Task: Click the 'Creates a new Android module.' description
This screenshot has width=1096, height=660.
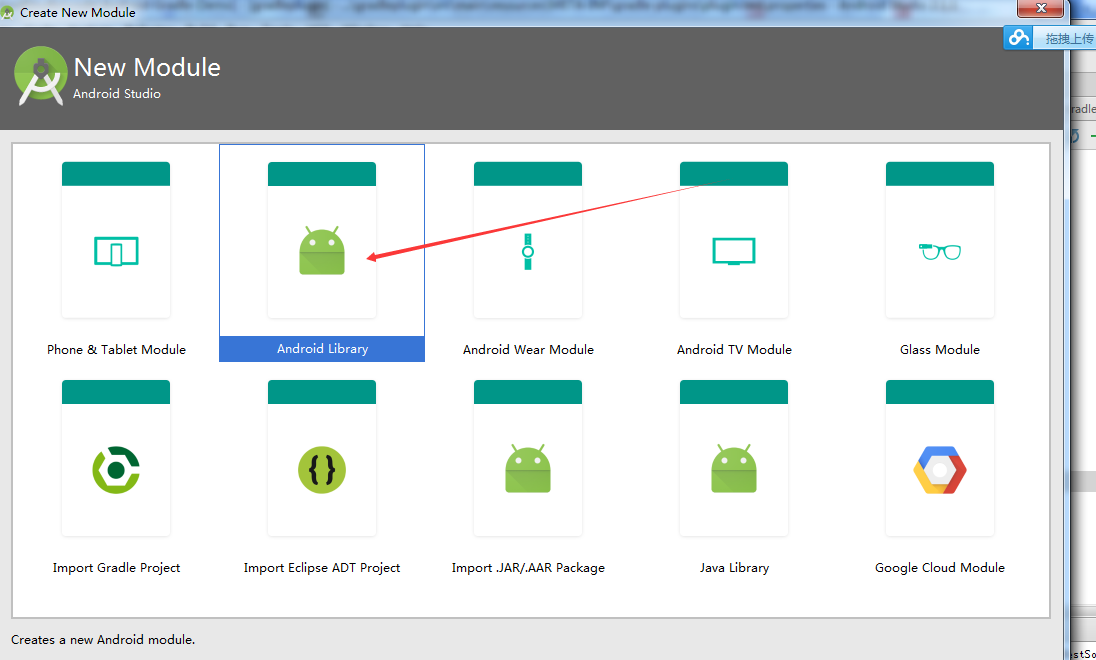Action: coord(103,640)
